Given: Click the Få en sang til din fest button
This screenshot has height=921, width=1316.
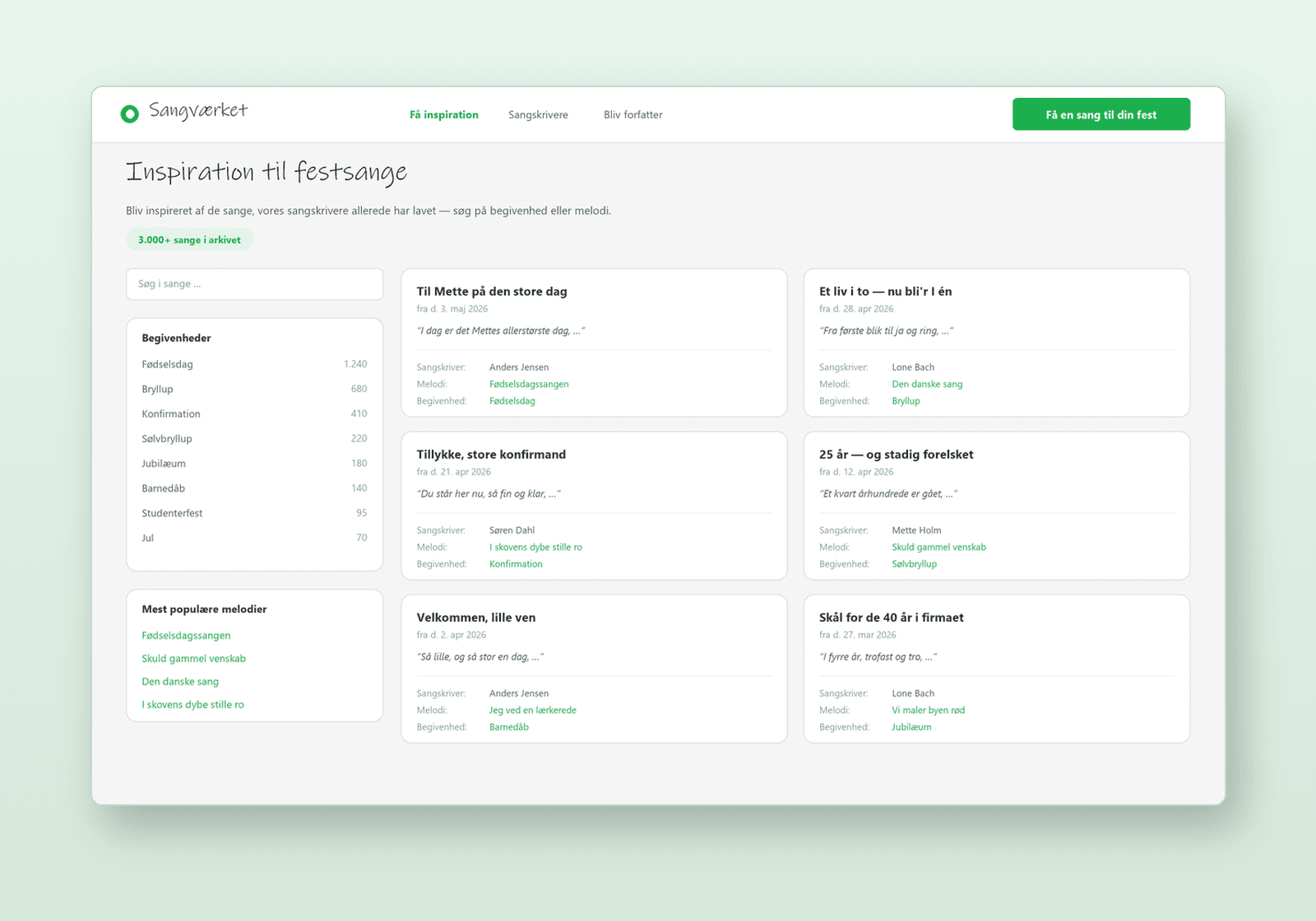Looking at the screenshot, I should (x=1101, y=114).
